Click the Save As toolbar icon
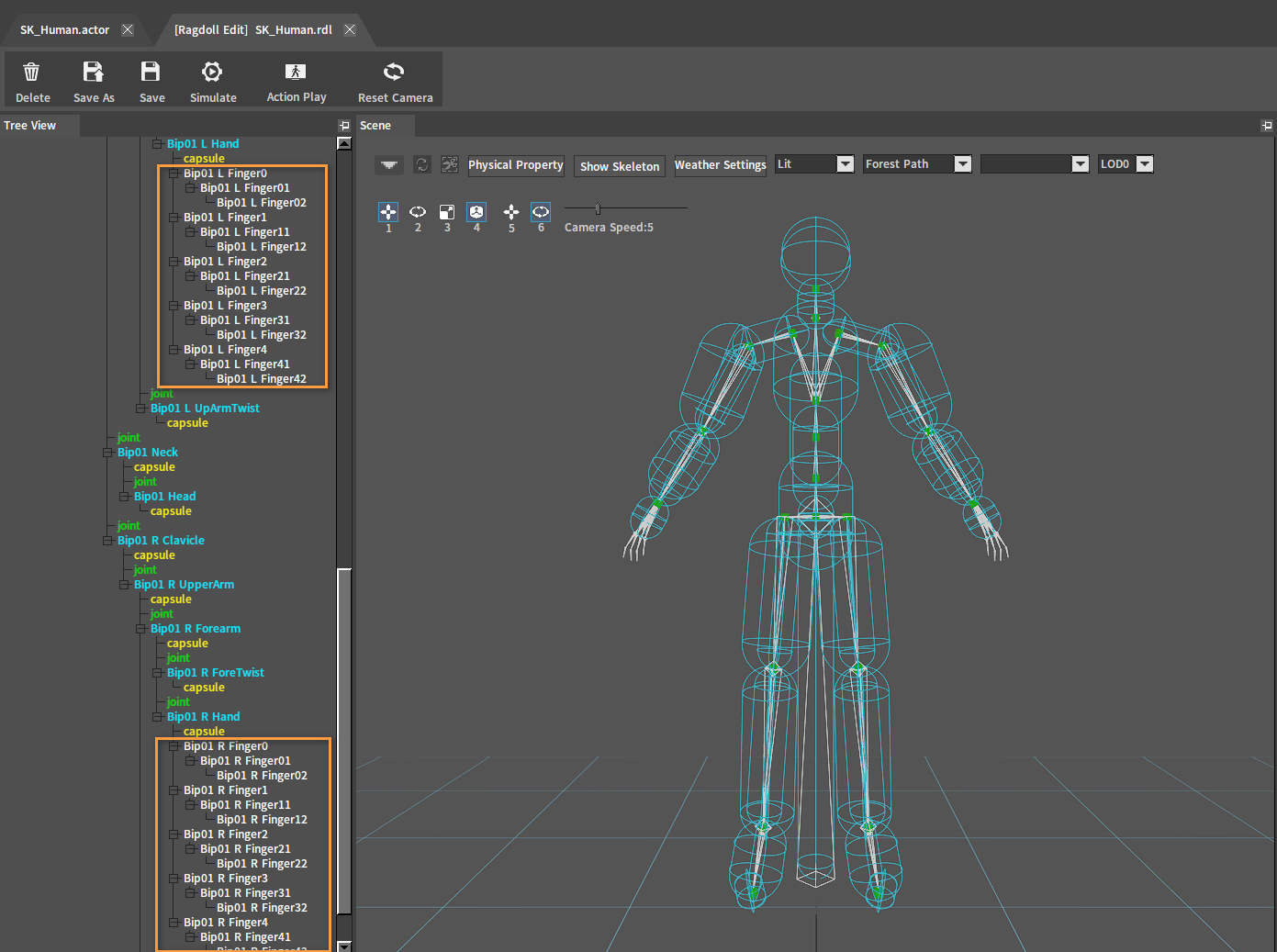This screenshot has width=1277, height=952. coord(93,72)
